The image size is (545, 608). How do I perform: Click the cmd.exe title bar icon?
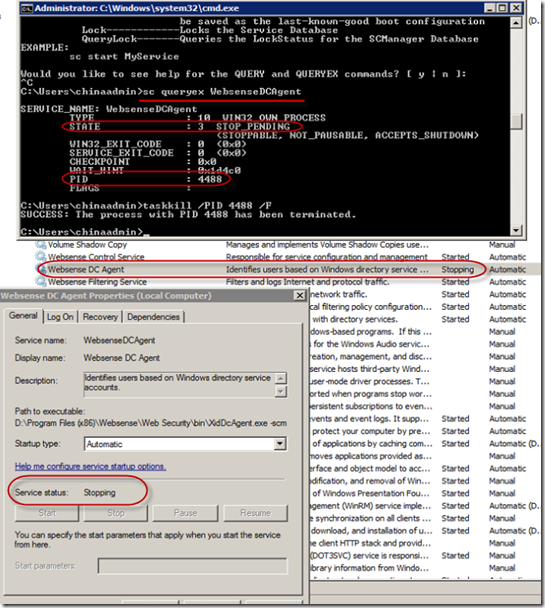pos(27,8)
